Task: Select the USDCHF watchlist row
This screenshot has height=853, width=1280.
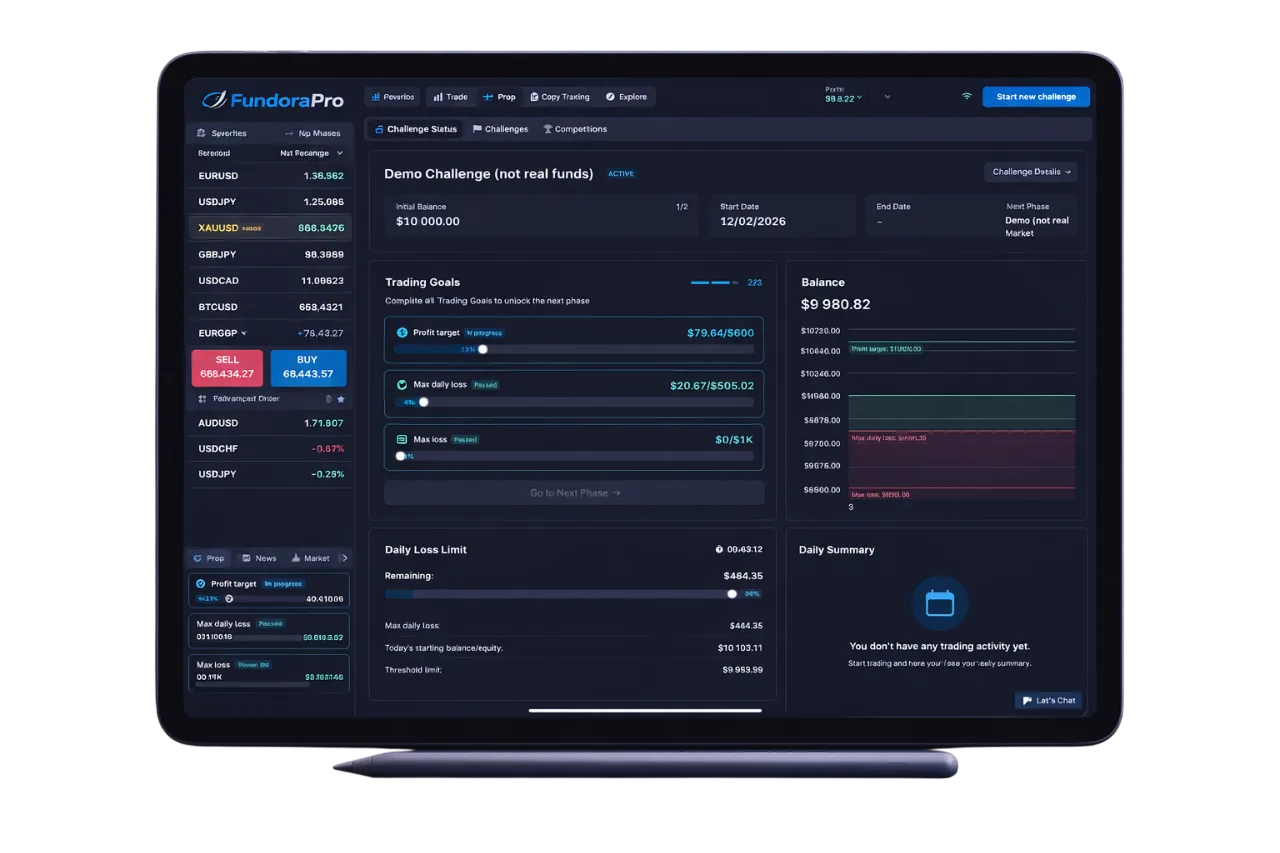Action: [269, 449]
